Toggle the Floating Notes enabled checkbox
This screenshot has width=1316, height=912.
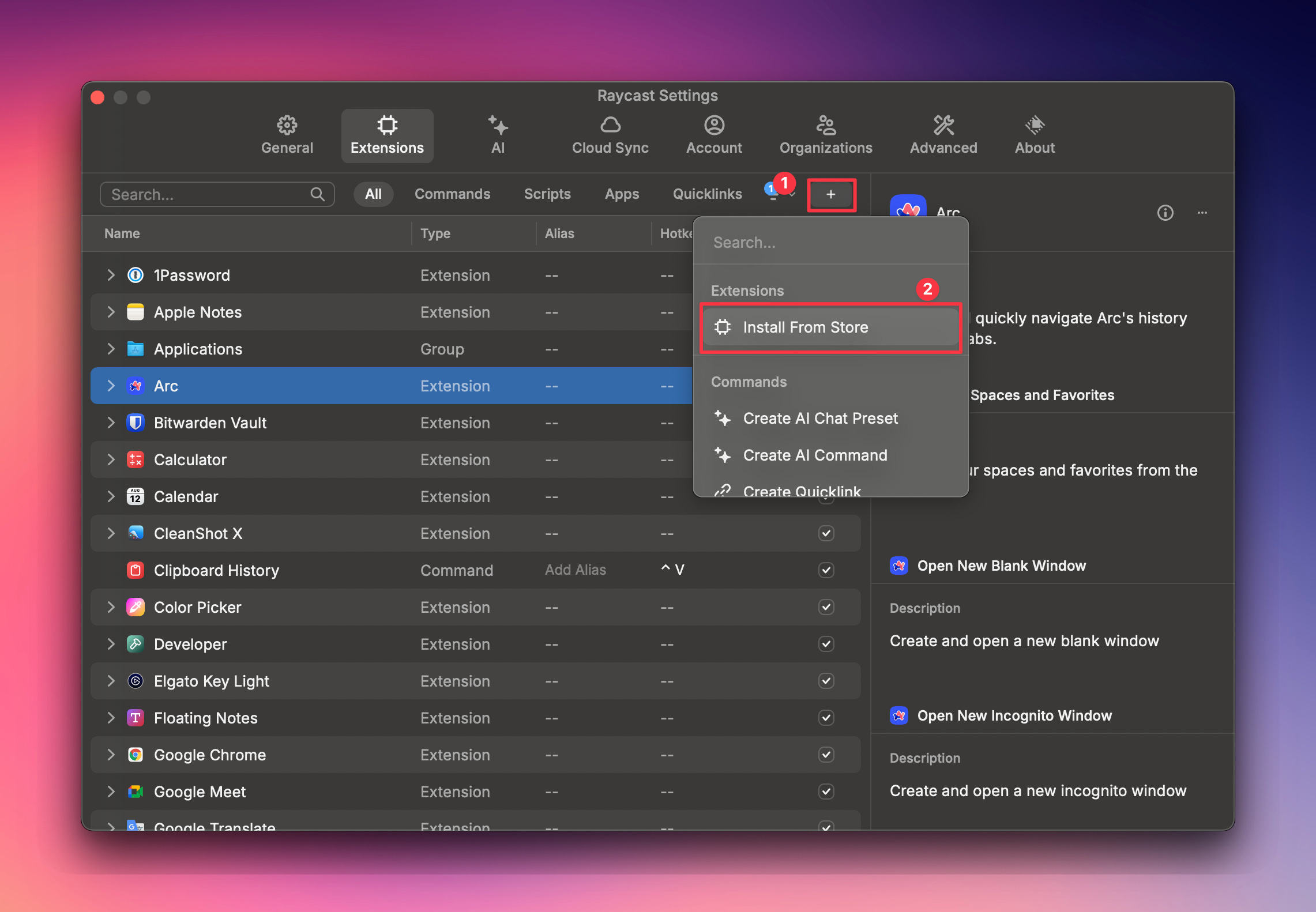[826, 718]
